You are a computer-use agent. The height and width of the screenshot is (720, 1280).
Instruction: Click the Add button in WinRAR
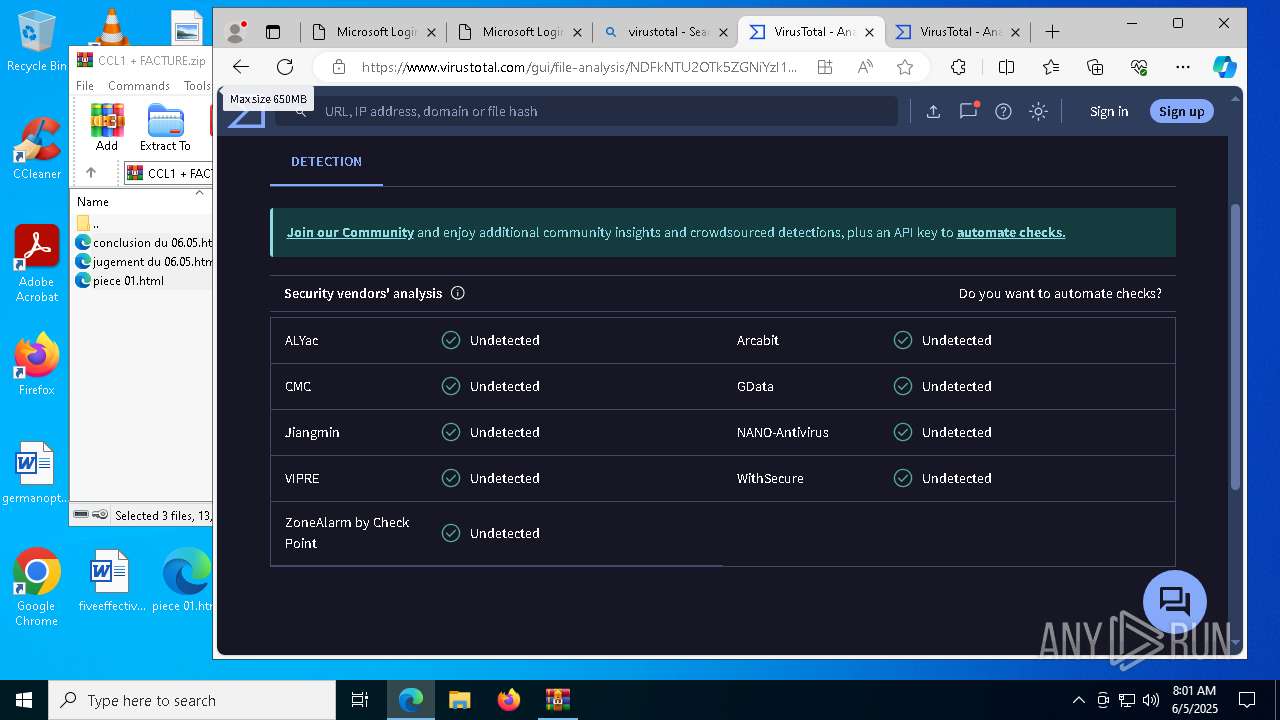click(x=107, y=127)
